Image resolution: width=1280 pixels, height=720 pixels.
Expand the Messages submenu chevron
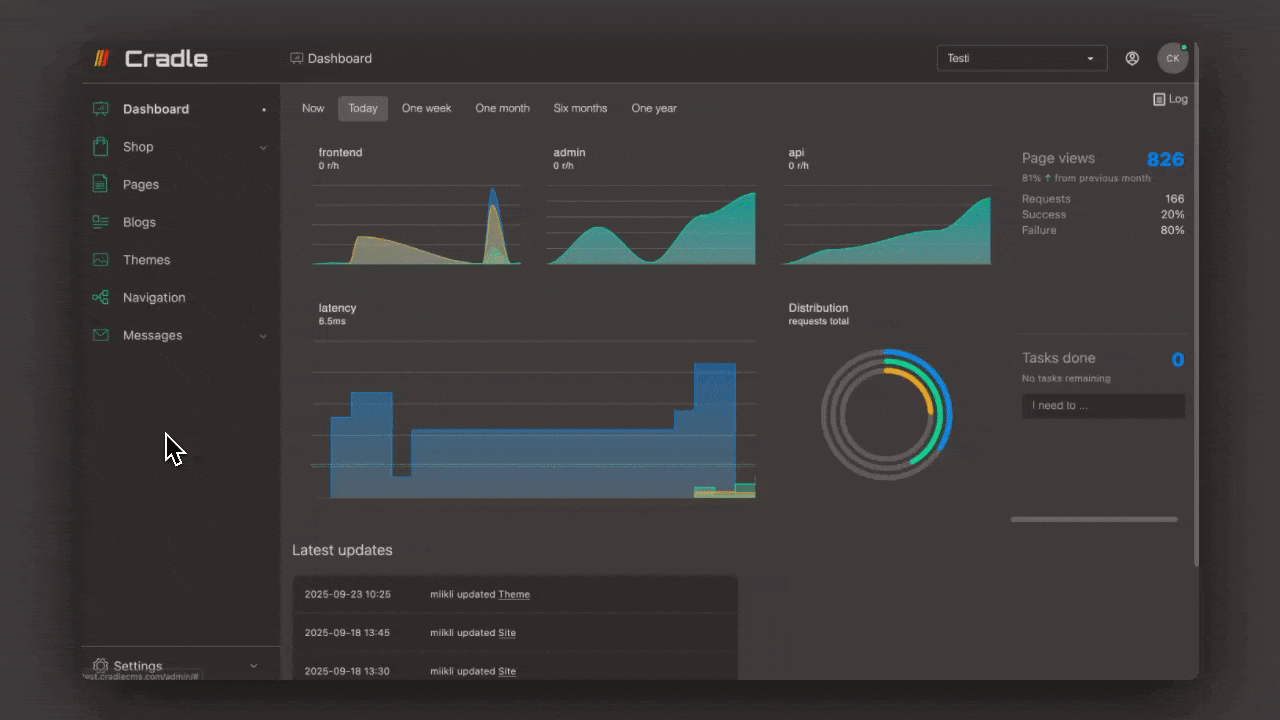pyautogui.click(x=263, y=336)
